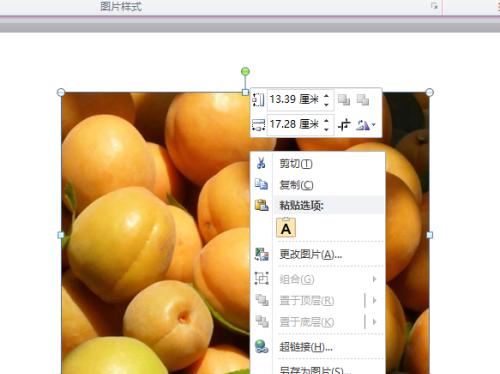Viewport: 500px width, 374px height.
Task: Choose 更改图片(A)... from context menu
Action: click(318, 255)
